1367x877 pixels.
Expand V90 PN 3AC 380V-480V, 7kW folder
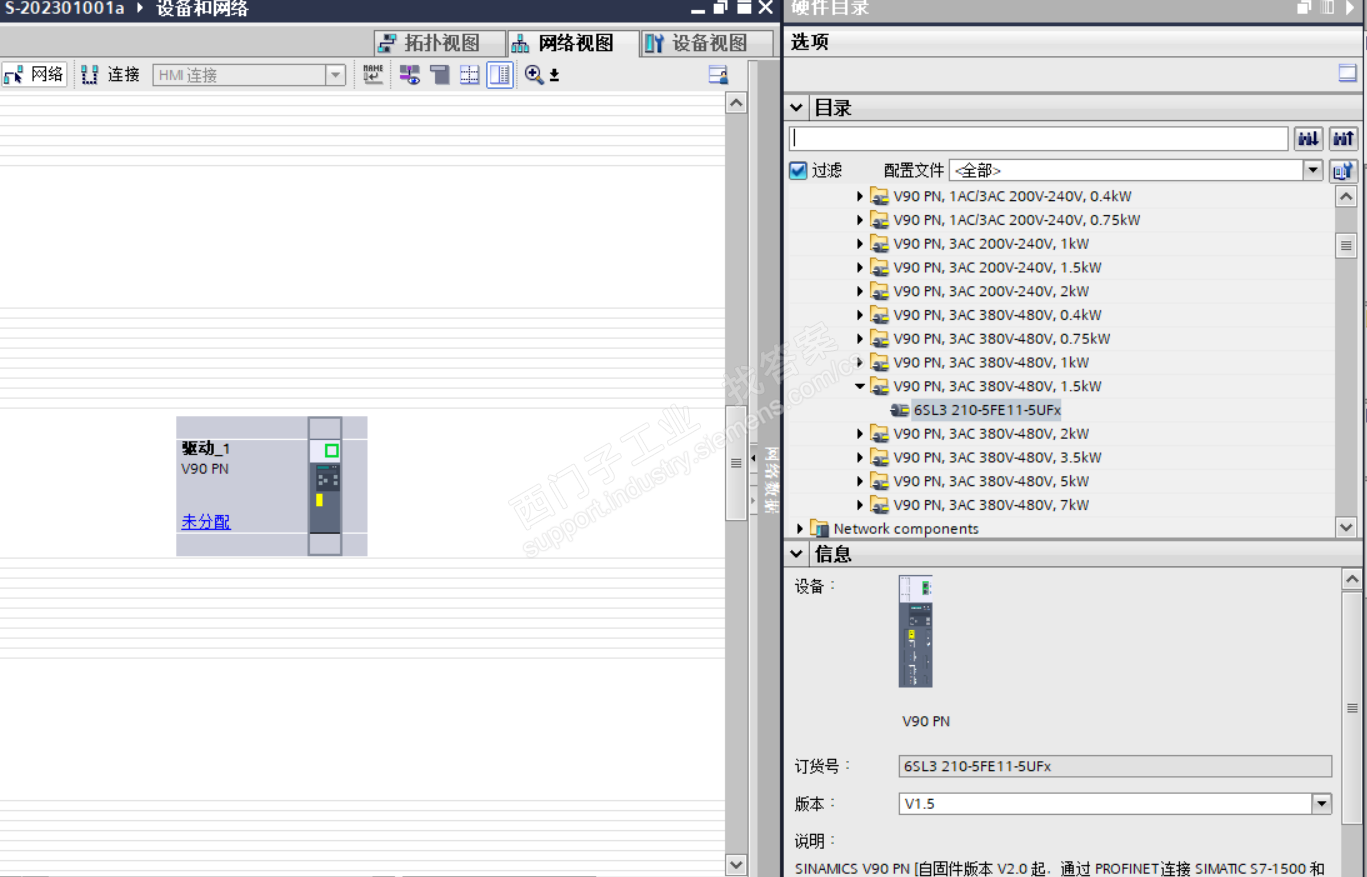coord(860,505)
